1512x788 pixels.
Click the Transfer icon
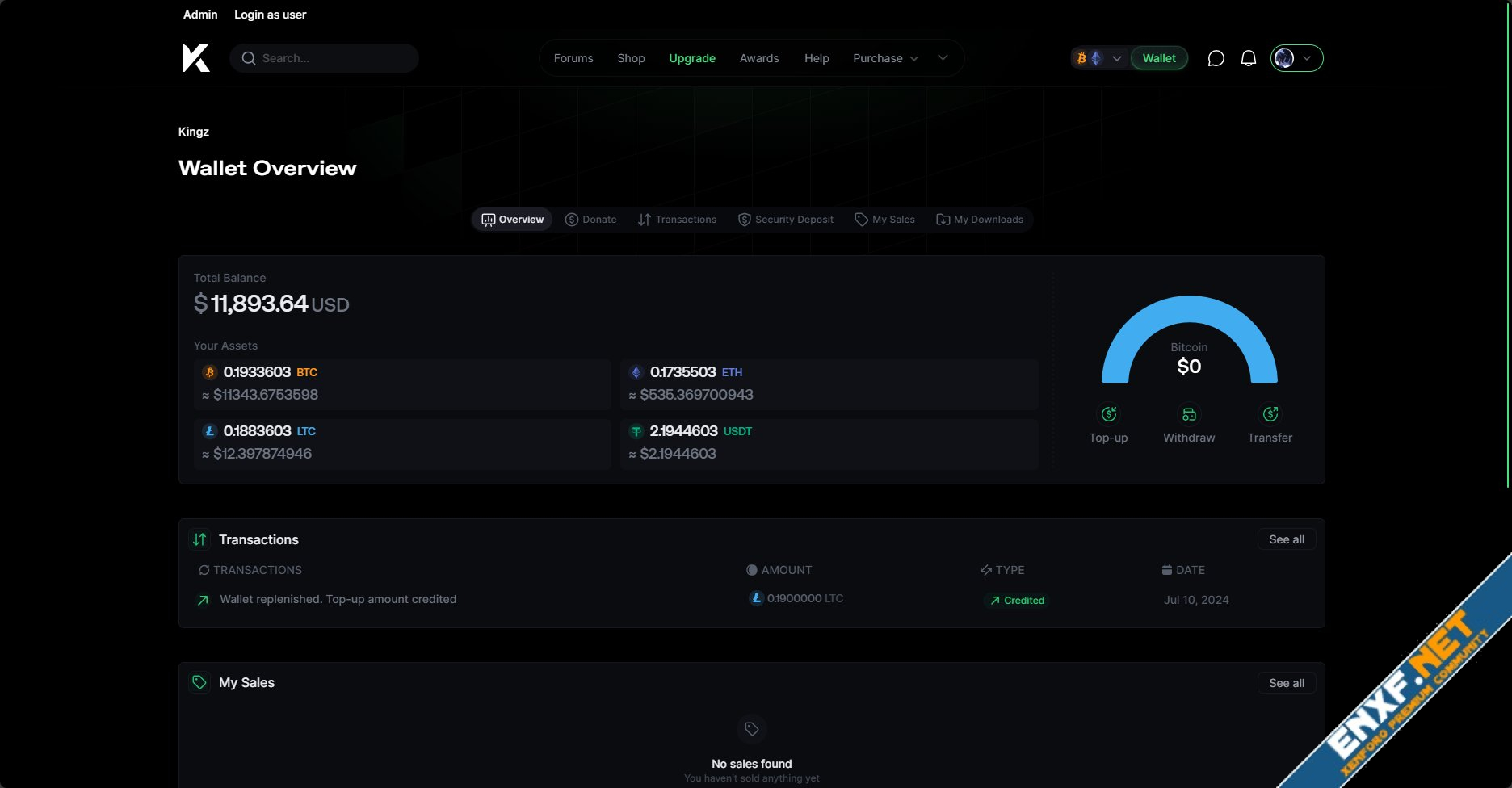1270,414
